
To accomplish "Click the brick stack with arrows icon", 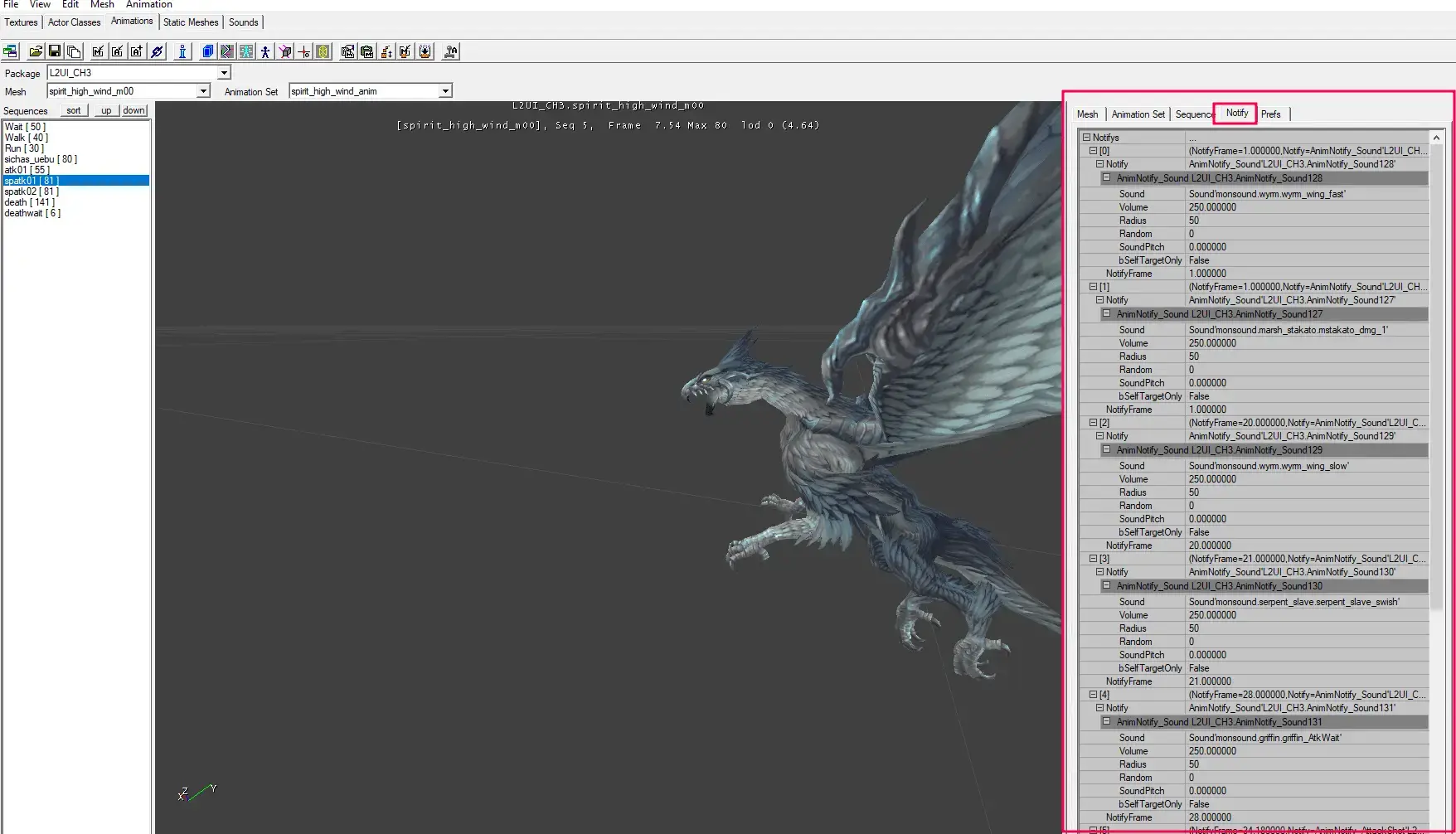I will (386, 51).
